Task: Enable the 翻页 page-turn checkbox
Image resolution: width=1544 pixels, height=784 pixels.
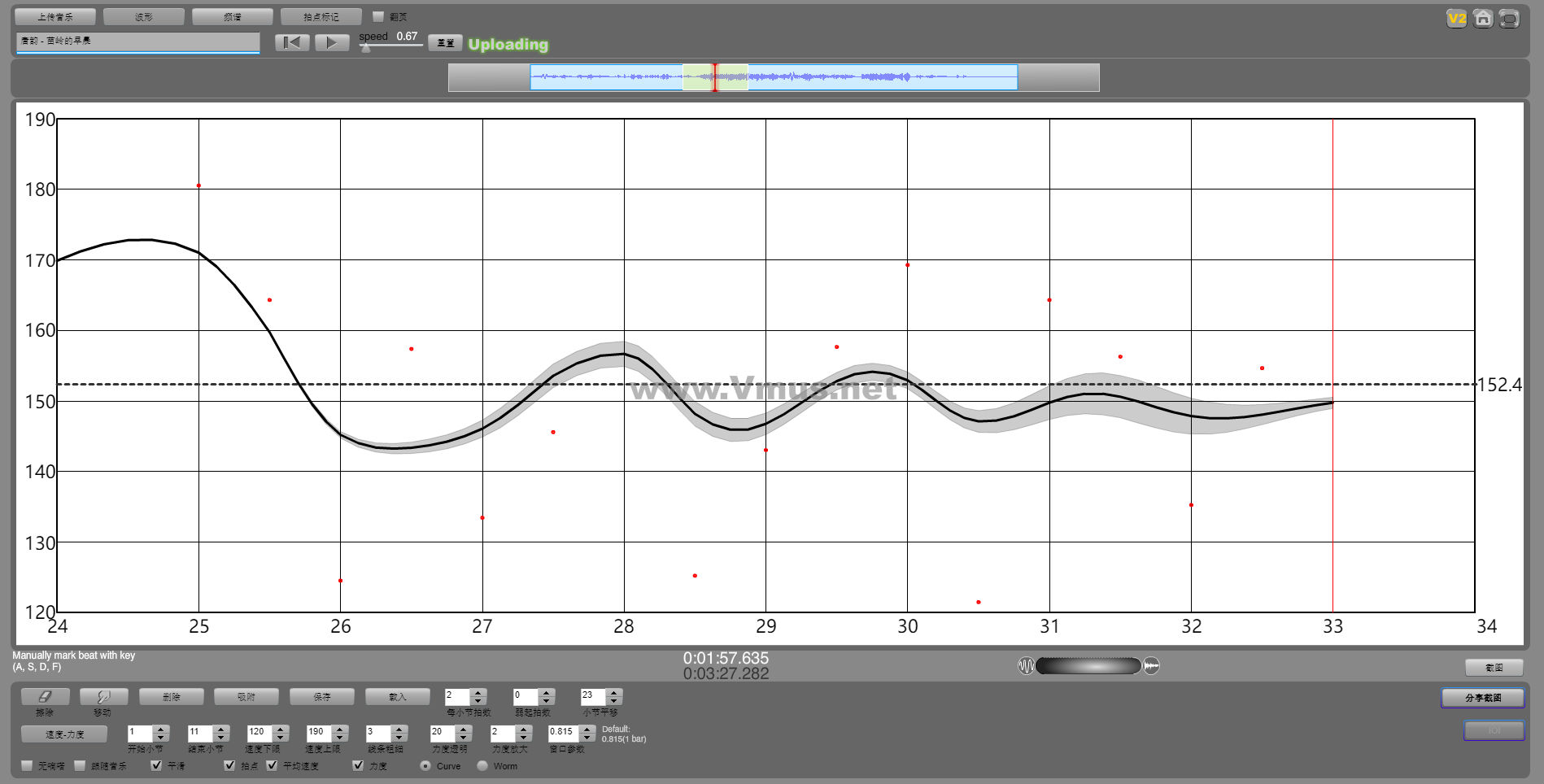Action: 378,16
